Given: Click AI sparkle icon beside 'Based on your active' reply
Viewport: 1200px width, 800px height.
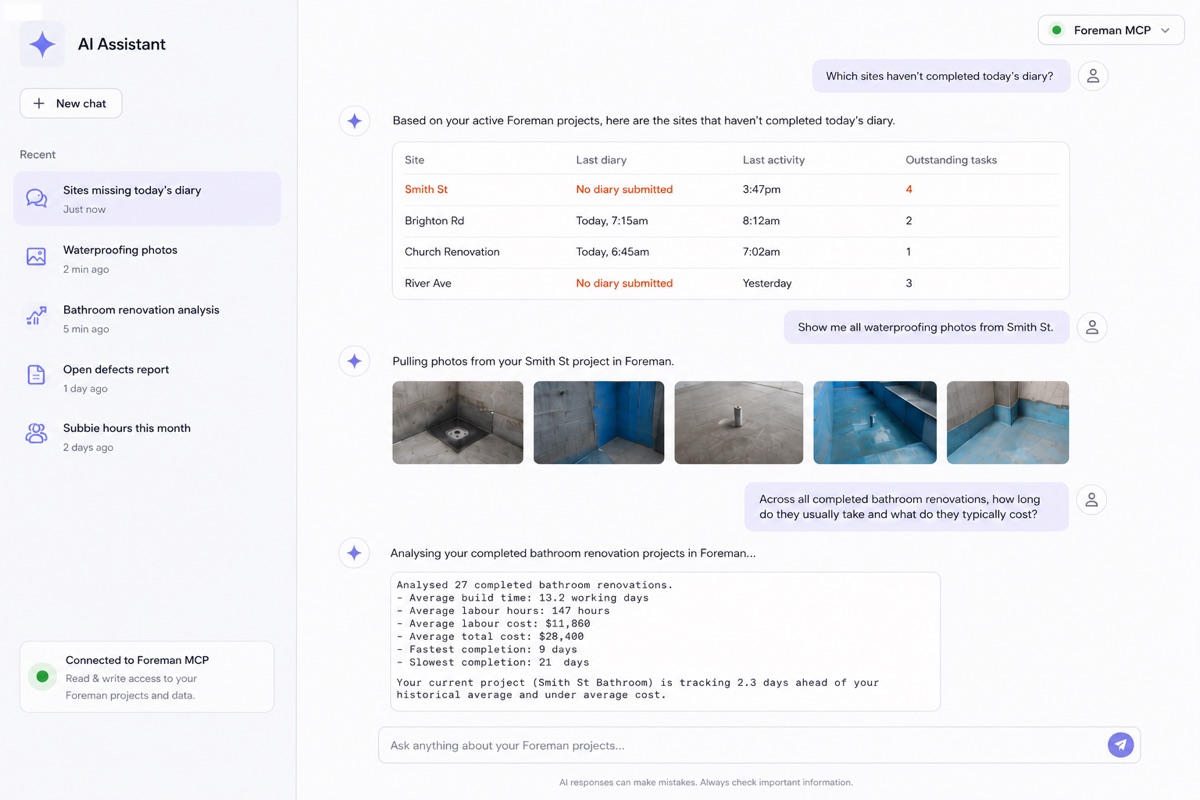Looking at the screenshot, I should (355, 121).
